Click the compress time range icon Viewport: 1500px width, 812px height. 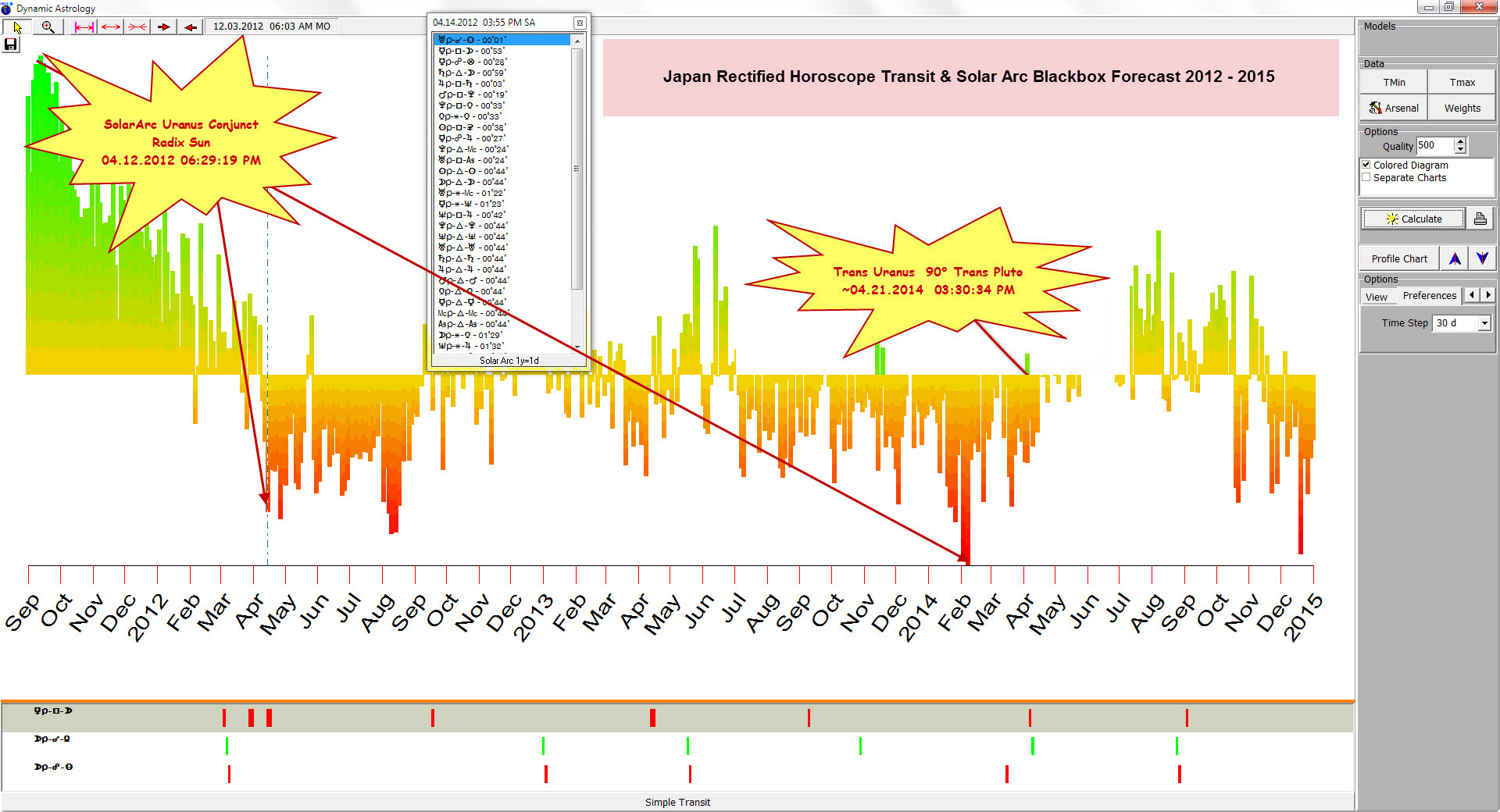coord(137,27)
